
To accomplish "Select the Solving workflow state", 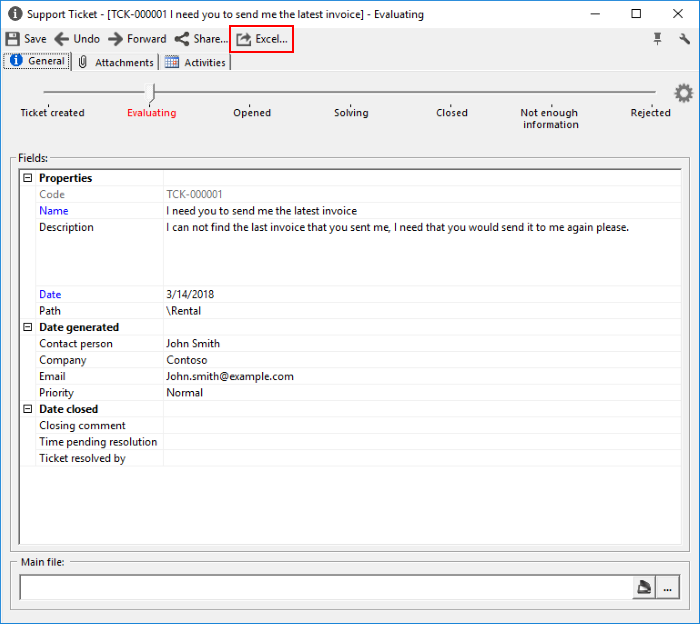I will coord(351,113).
